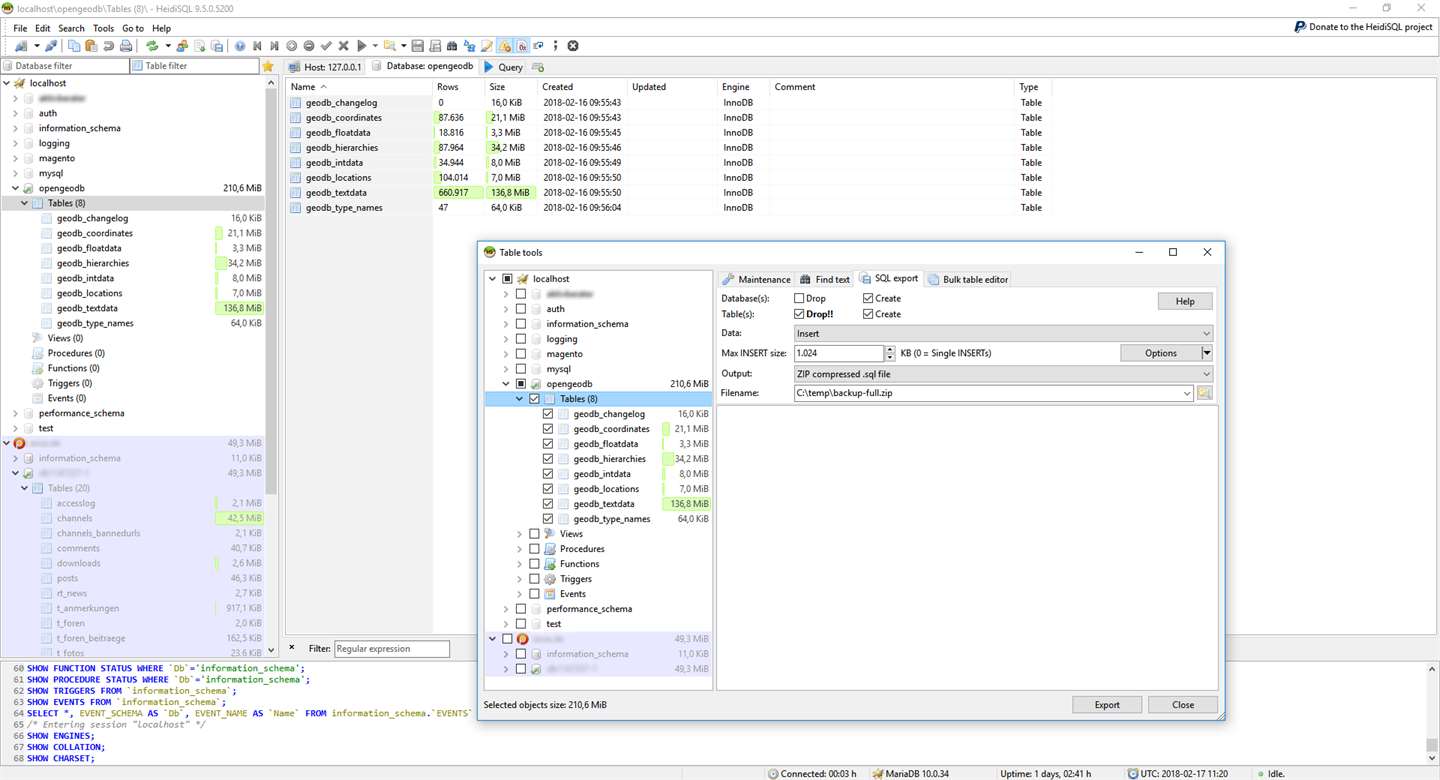Viewport: 1440px width, 780px height.
Task: Click the folder browse icon beside Filename
Action: coord(1204,393)
